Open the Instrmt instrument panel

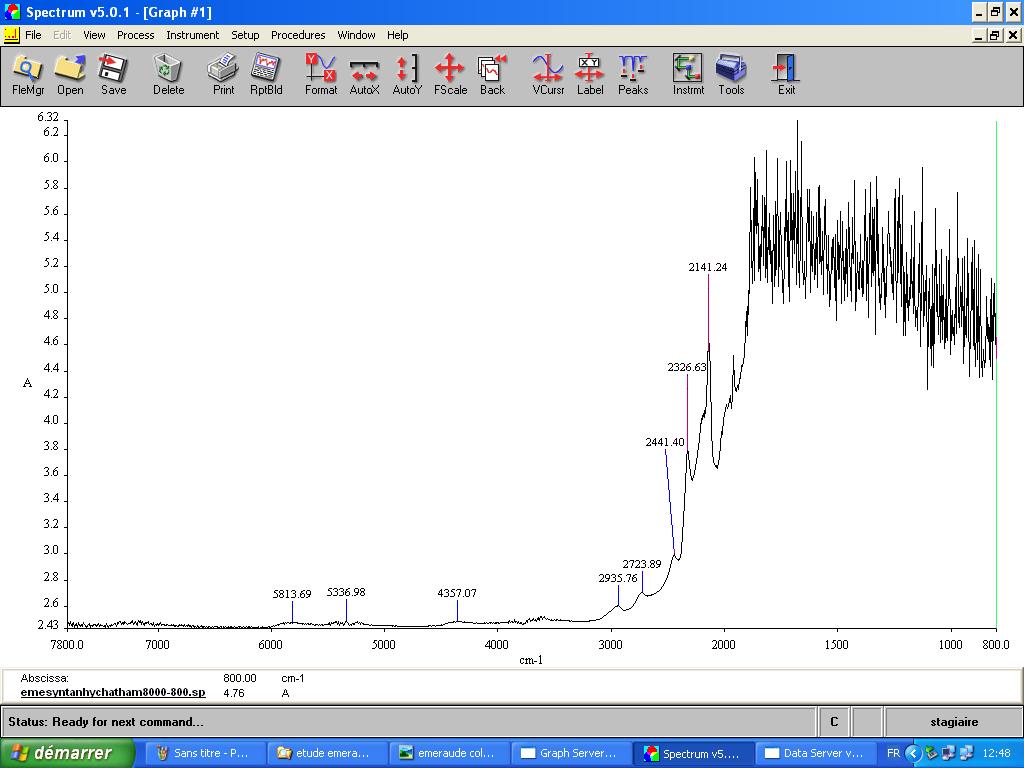(x=688, y=75)
